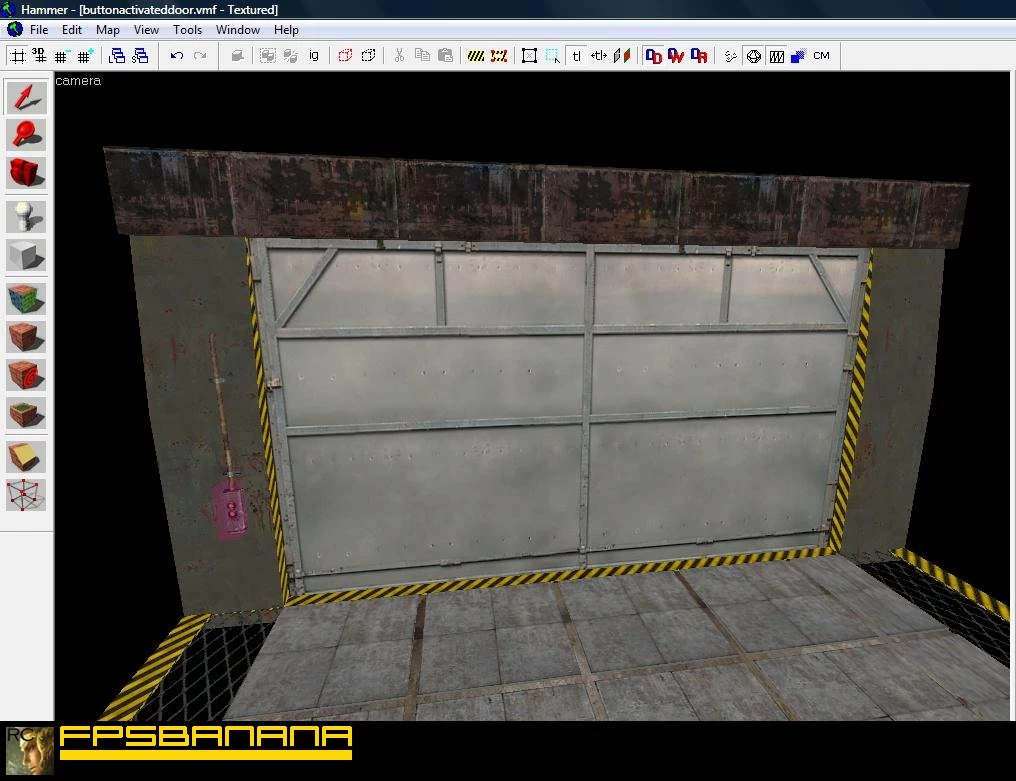Select the Selection tool arrow icon
Image resolution: width=1016 pixels, height=781 pixels.
click(x=26, y=97)
